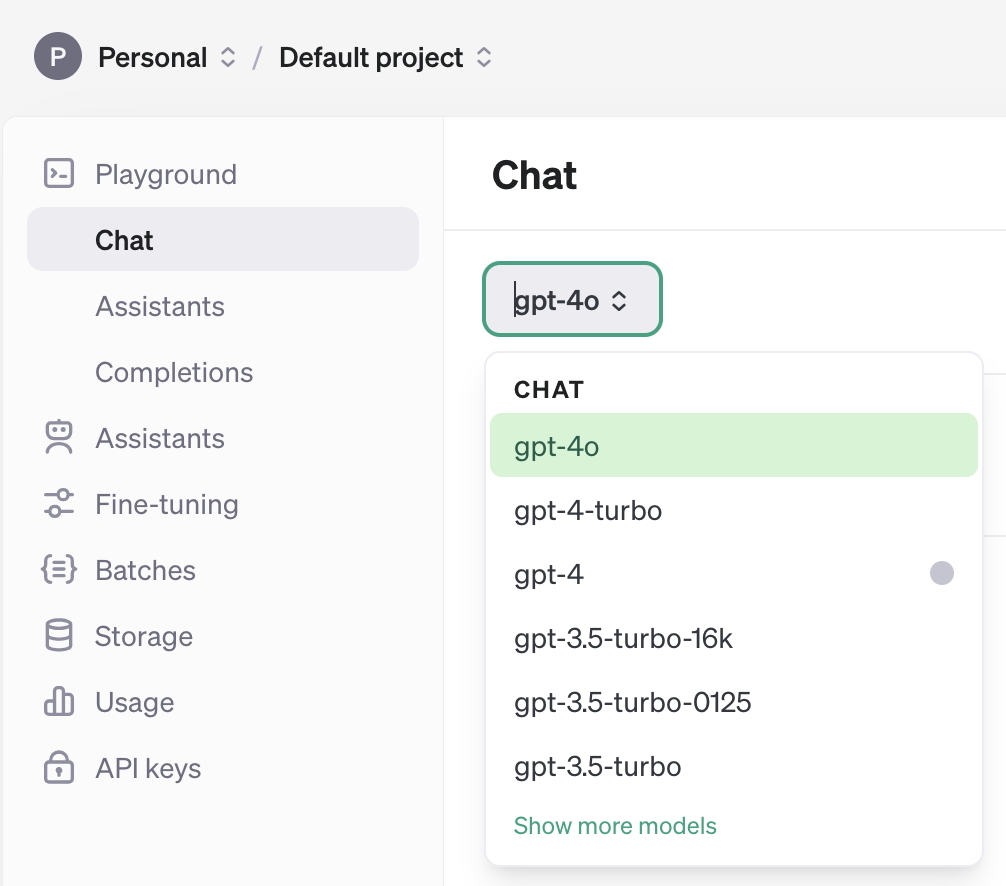Pick gpt-3.5-turbo-16k from the list

(x=733, y=638)
